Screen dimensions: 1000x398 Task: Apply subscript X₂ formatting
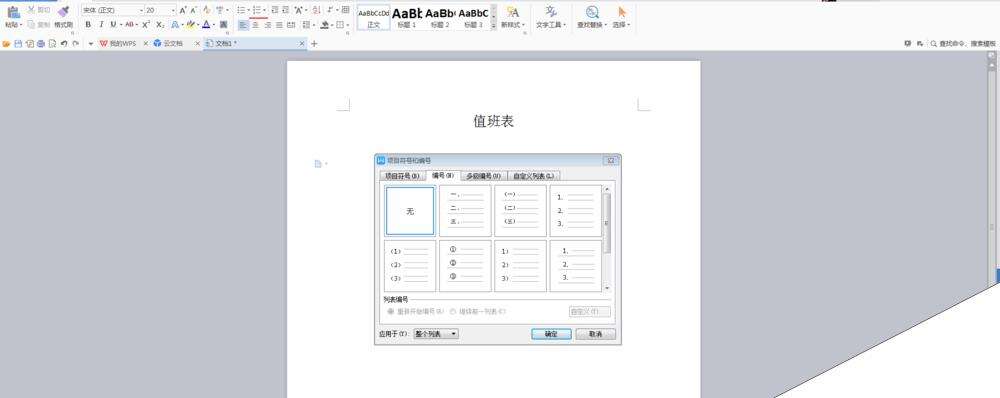point(160,24)
